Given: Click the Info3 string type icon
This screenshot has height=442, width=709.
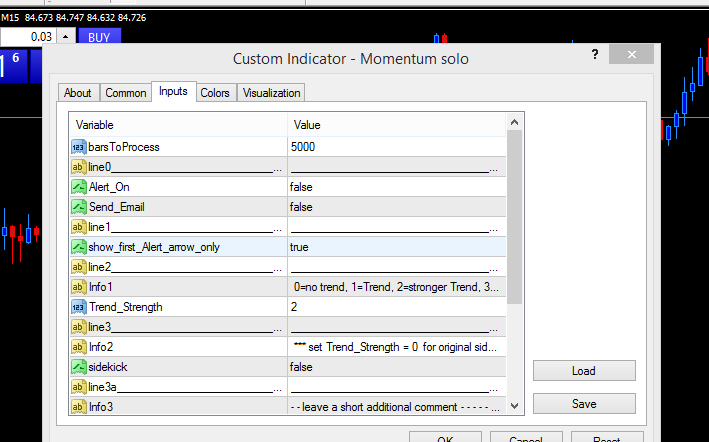Looking at the screenshot, I should pos(78,407).
